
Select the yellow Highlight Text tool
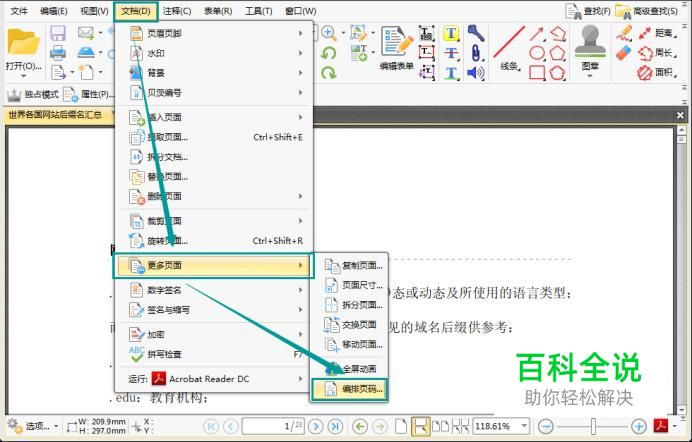451,34
